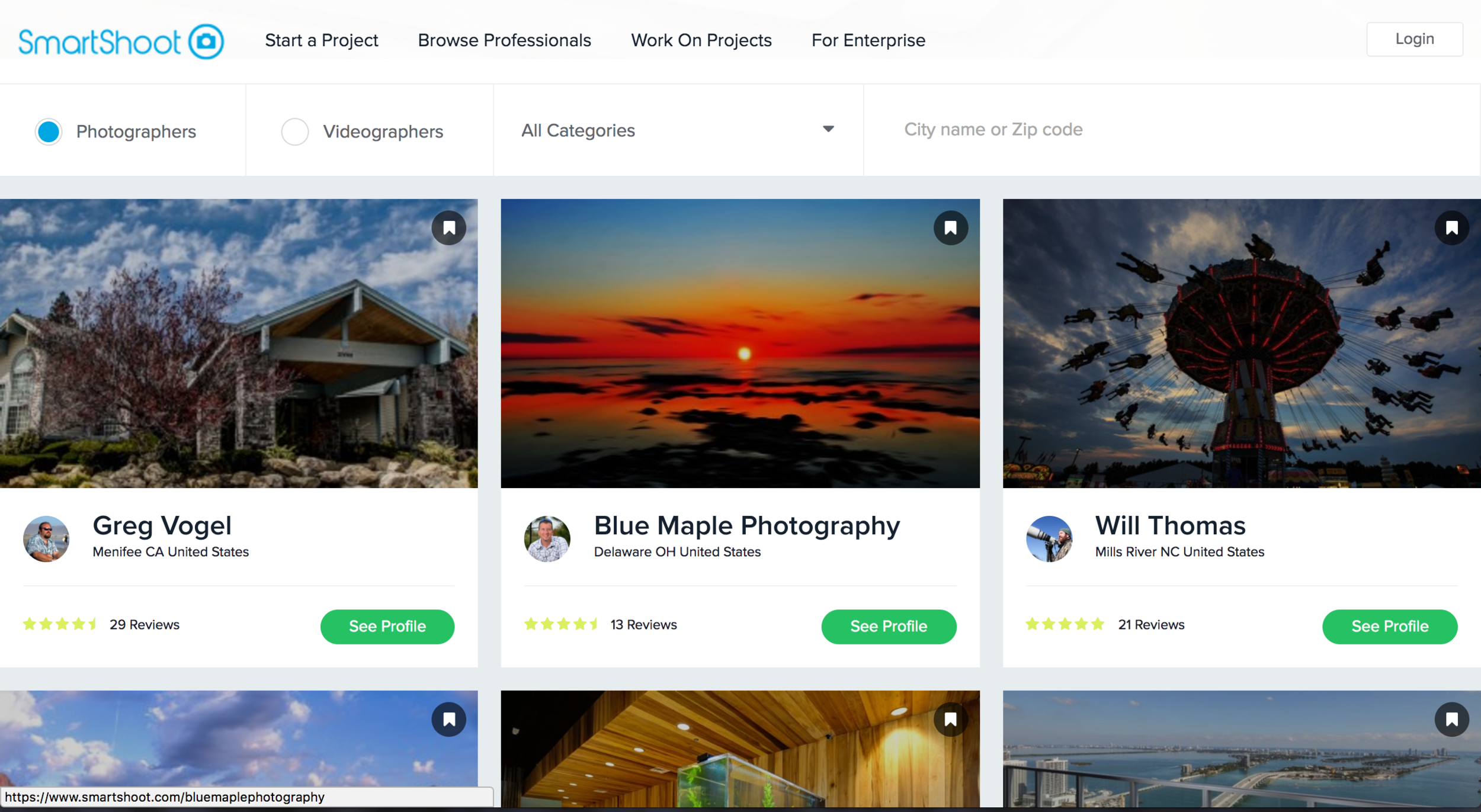Click the 29 Reviews text
Screen dimensions: 1481x812
pyautogui.click(x=145, y=625)
